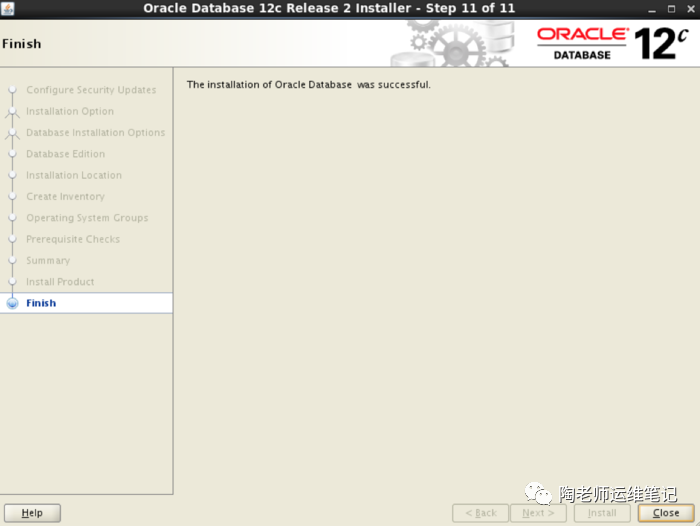Image resolution: width=700 pixels, height=526 pixels.
Task: Open the Help button
Action: 32,513
